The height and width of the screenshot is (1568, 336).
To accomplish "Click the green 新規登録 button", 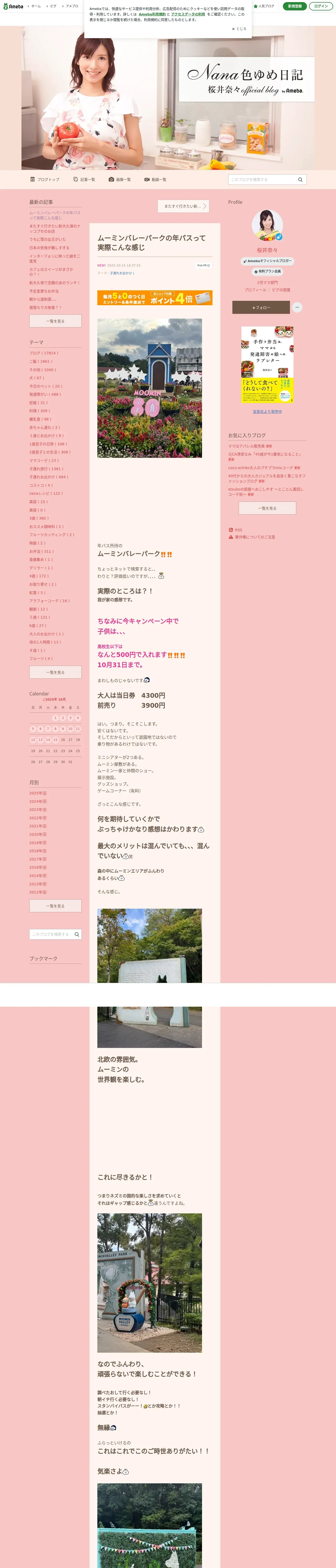I will (295, 6).
